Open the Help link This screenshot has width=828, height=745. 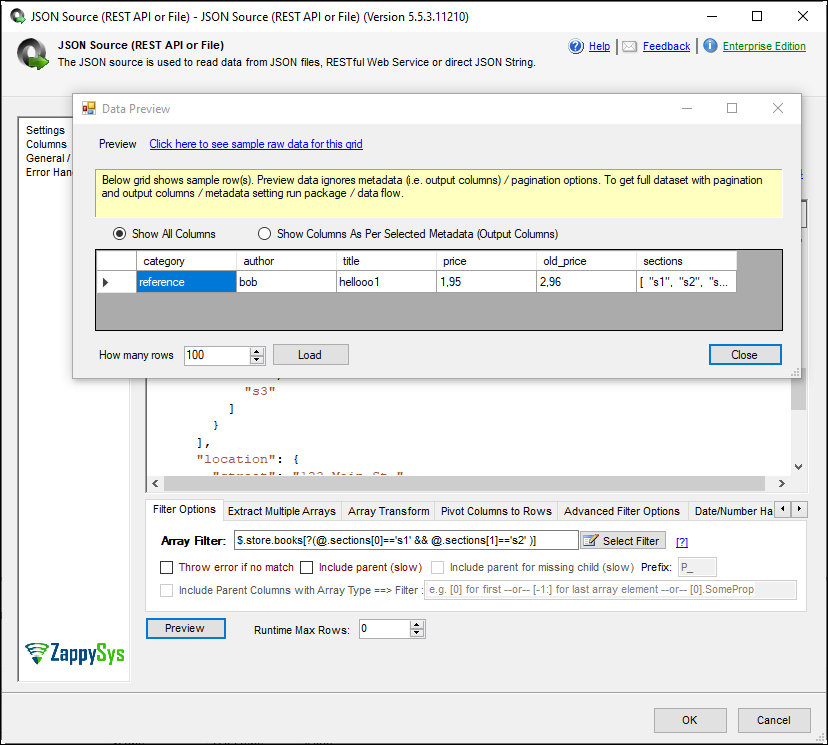coord(599,46)
